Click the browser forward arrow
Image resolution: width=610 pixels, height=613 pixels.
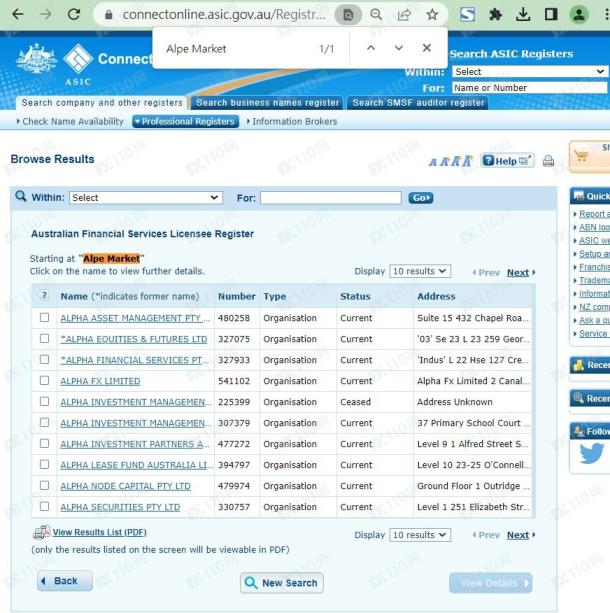[x=46, y=15]
